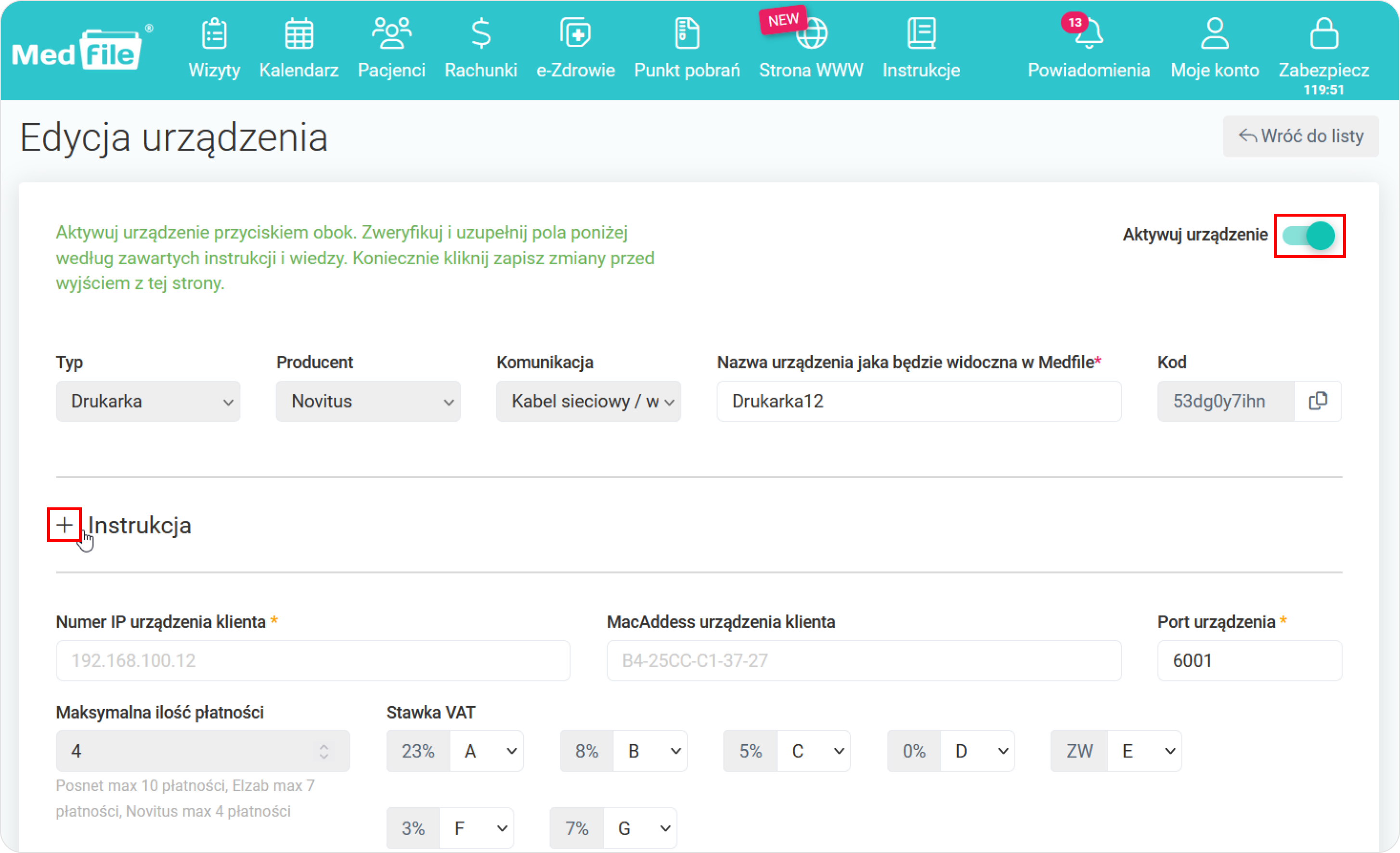Image resolution: width=1400 pixels, height=853 pixels.
Task: Open the ZW VAT letter dropdown
Action: (1144, 751)
